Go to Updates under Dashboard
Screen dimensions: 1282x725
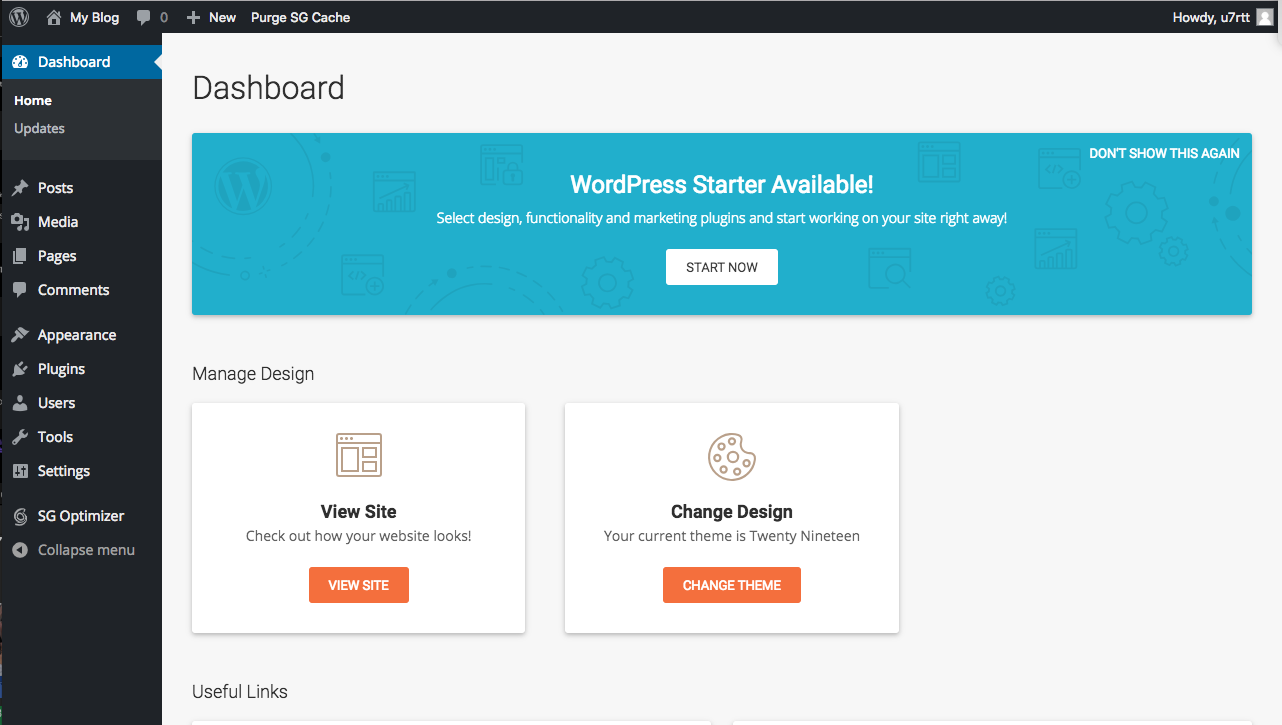point(39,128)
